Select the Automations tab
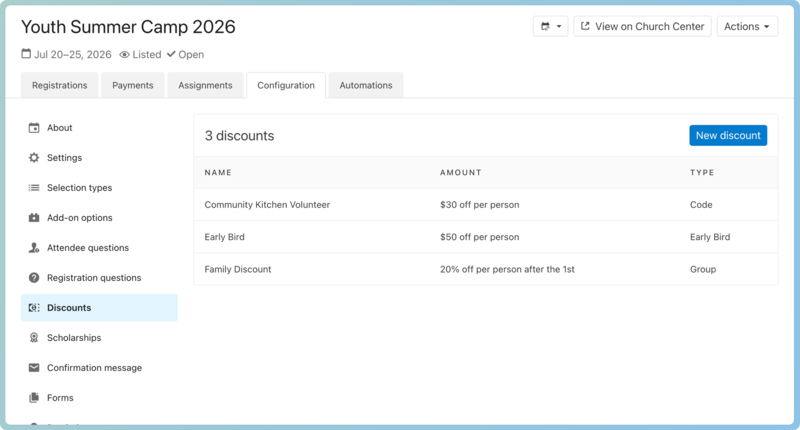 pyautogui.click(x=366, y=86)
